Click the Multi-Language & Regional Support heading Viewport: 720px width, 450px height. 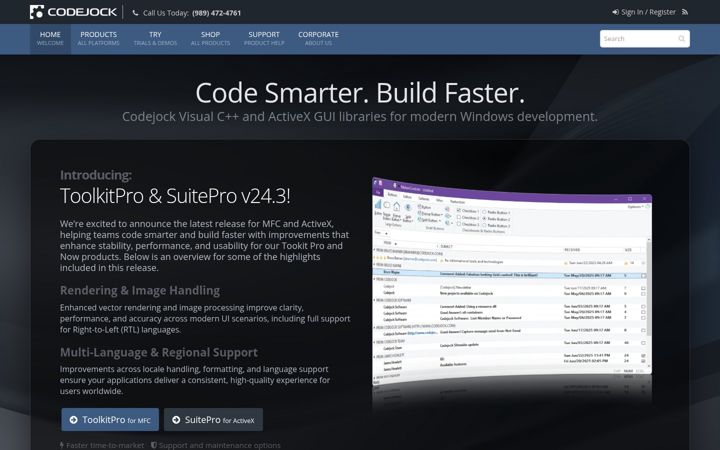coord(159,353)
